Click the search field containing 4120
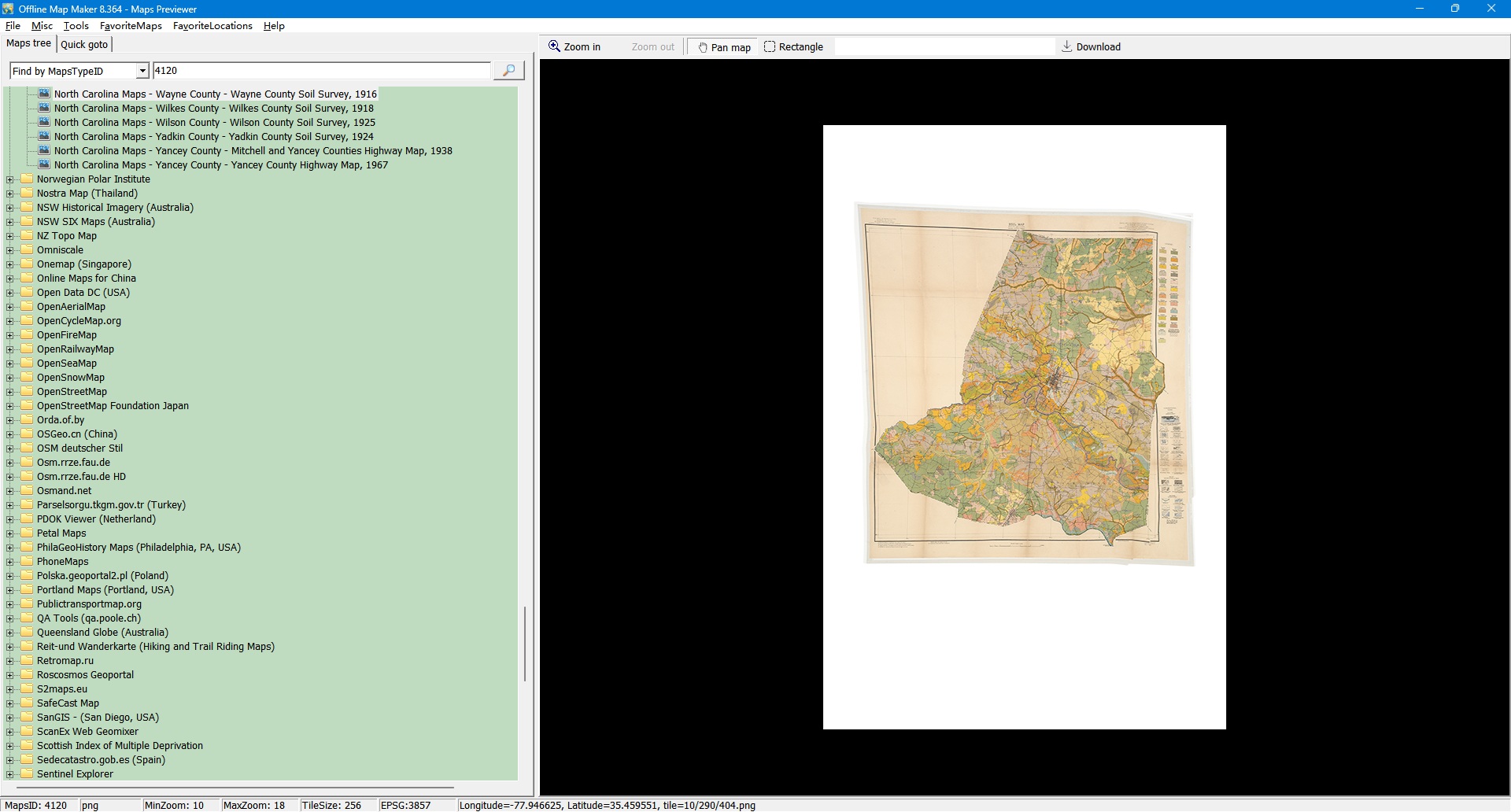This screenshot has width=1511, height=812. [x=321, y=71]
